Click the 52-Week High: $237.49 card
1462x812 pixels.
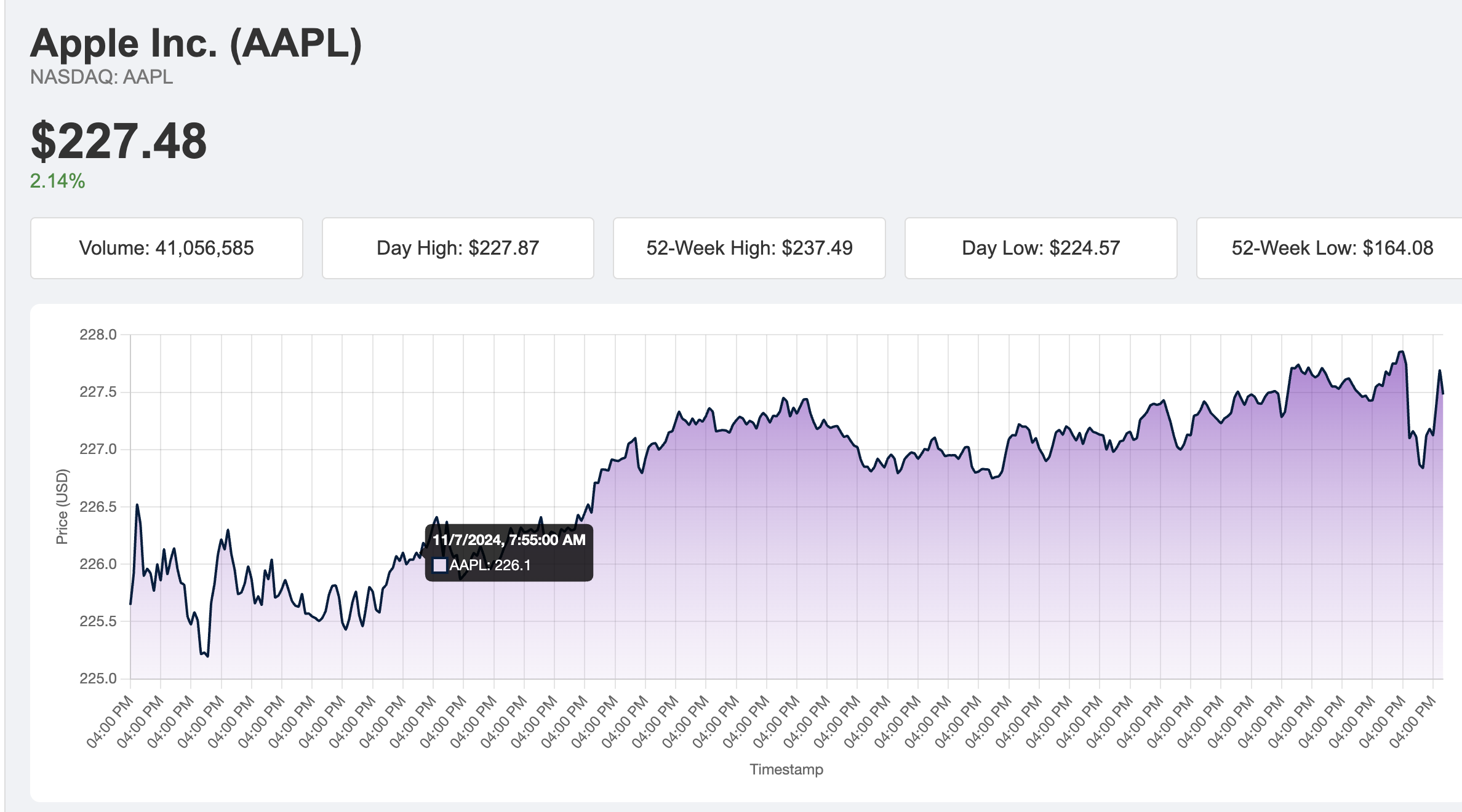749,248
